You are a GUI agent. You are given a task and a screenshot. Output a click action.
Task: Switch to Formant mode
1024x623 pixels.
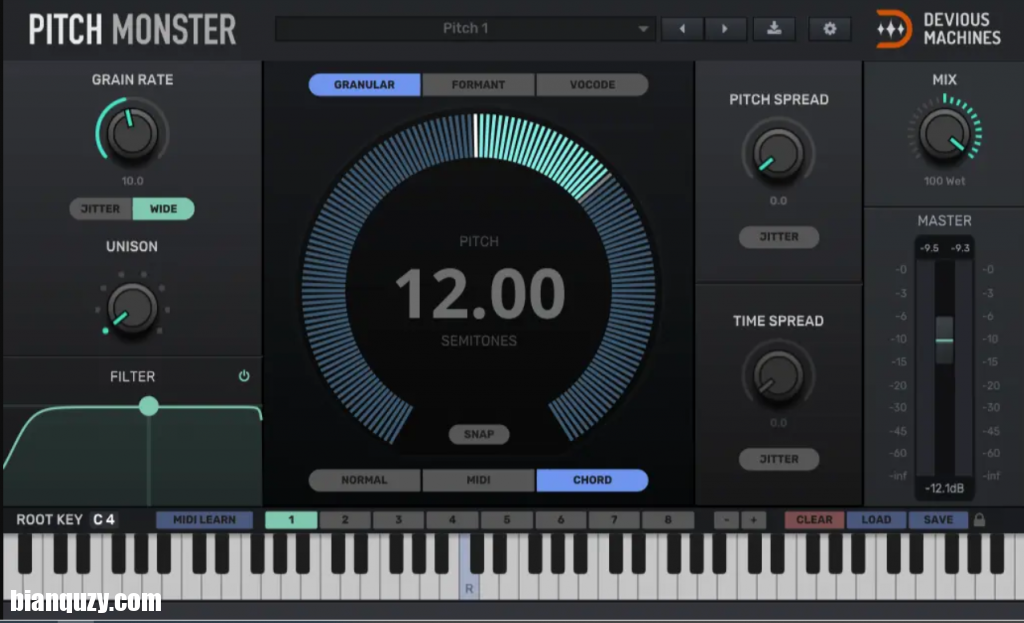[x=478, y=85]
